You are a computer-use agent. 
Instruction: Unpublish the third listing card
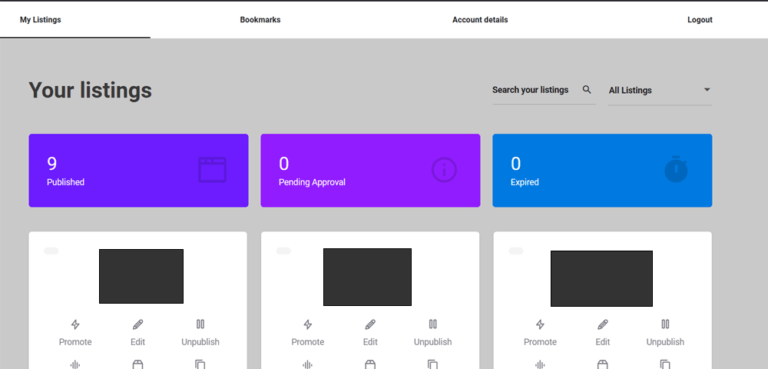665,332
